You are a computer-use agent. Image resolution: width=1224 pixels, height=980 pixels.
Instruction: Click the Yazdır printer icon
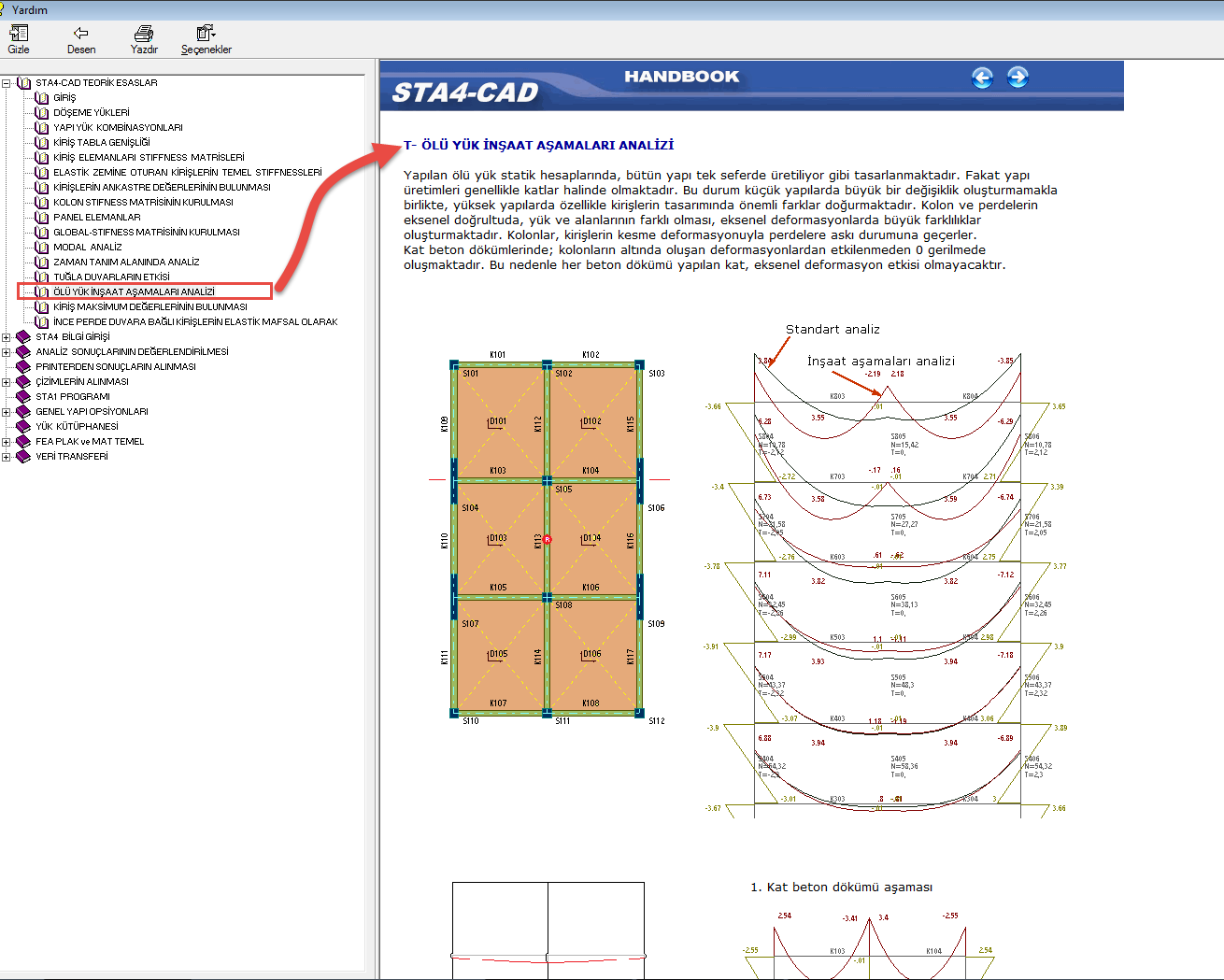(x=144, y=33)
